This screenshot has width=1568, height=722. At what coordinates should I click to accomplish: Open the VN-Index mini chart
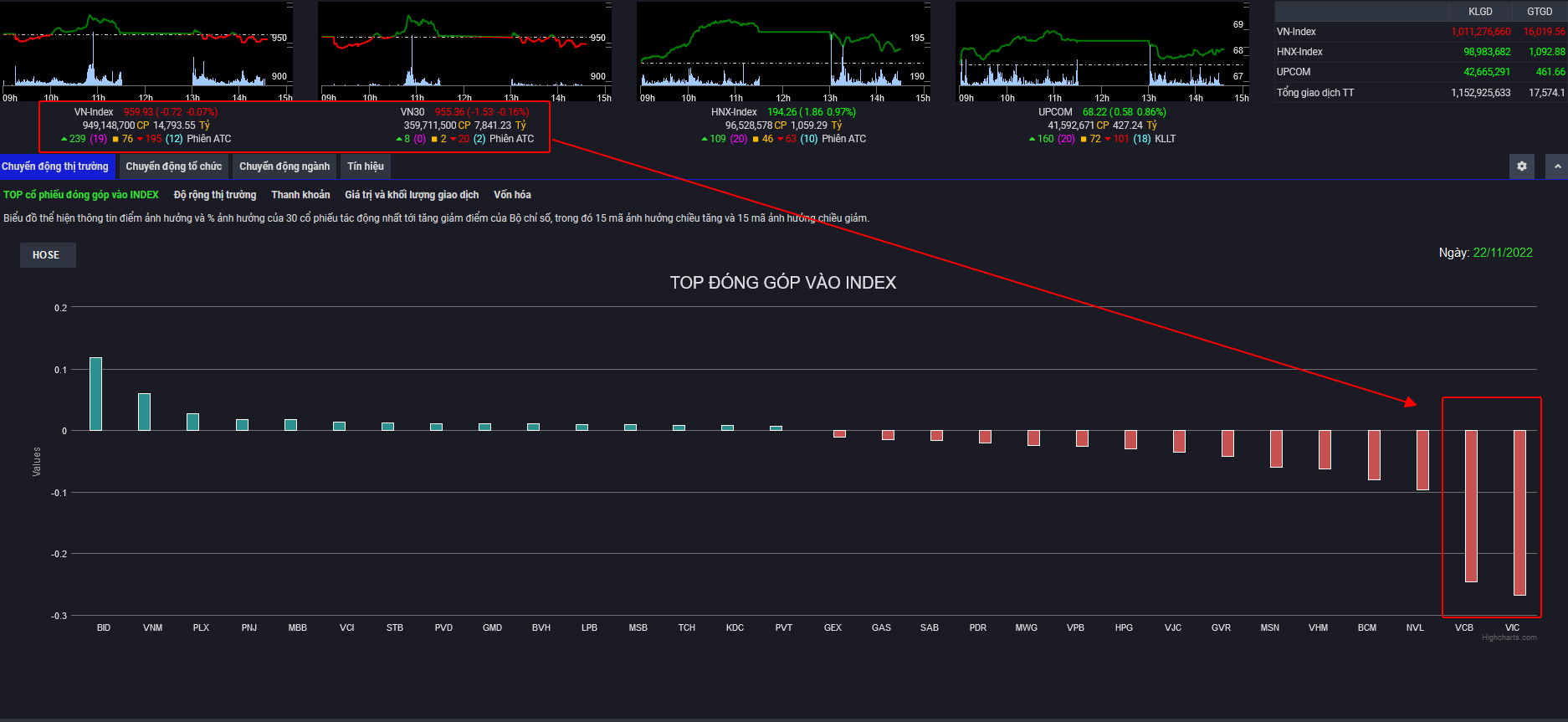point(146,50)
